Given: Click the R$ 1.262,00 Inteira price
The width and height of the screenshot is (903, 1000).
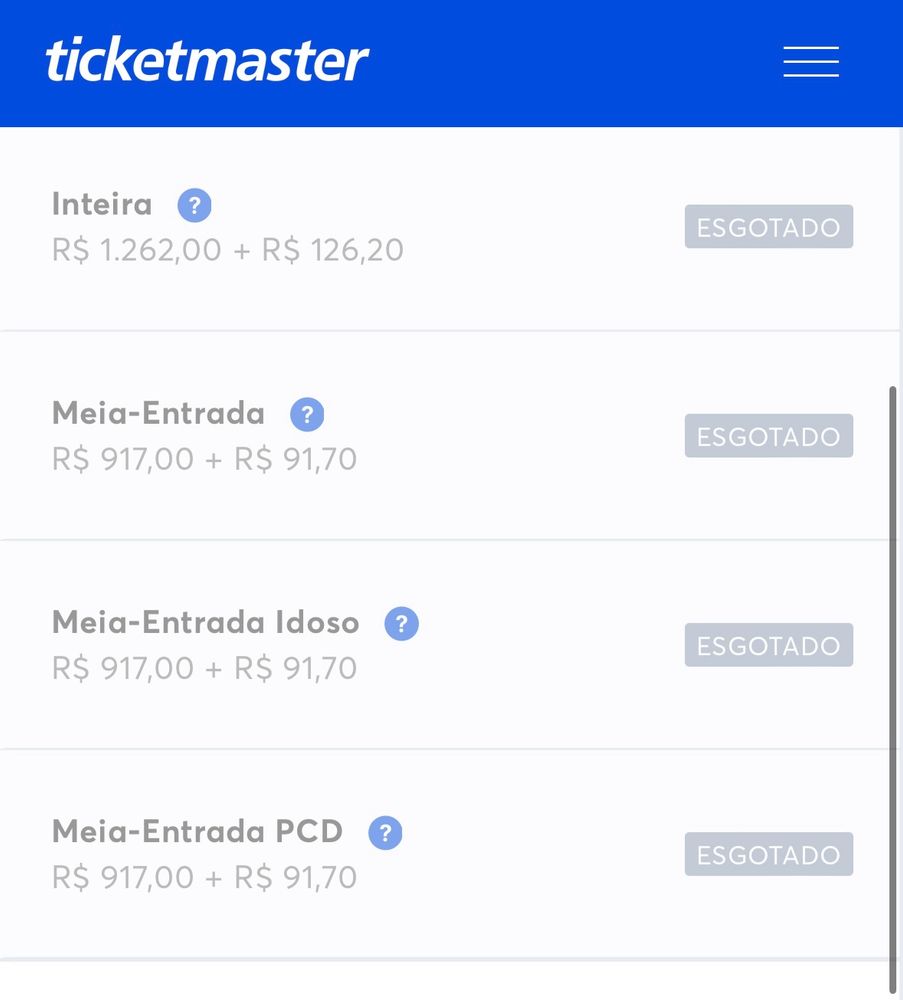Looking at the screenshot, I should pos(136,250).
